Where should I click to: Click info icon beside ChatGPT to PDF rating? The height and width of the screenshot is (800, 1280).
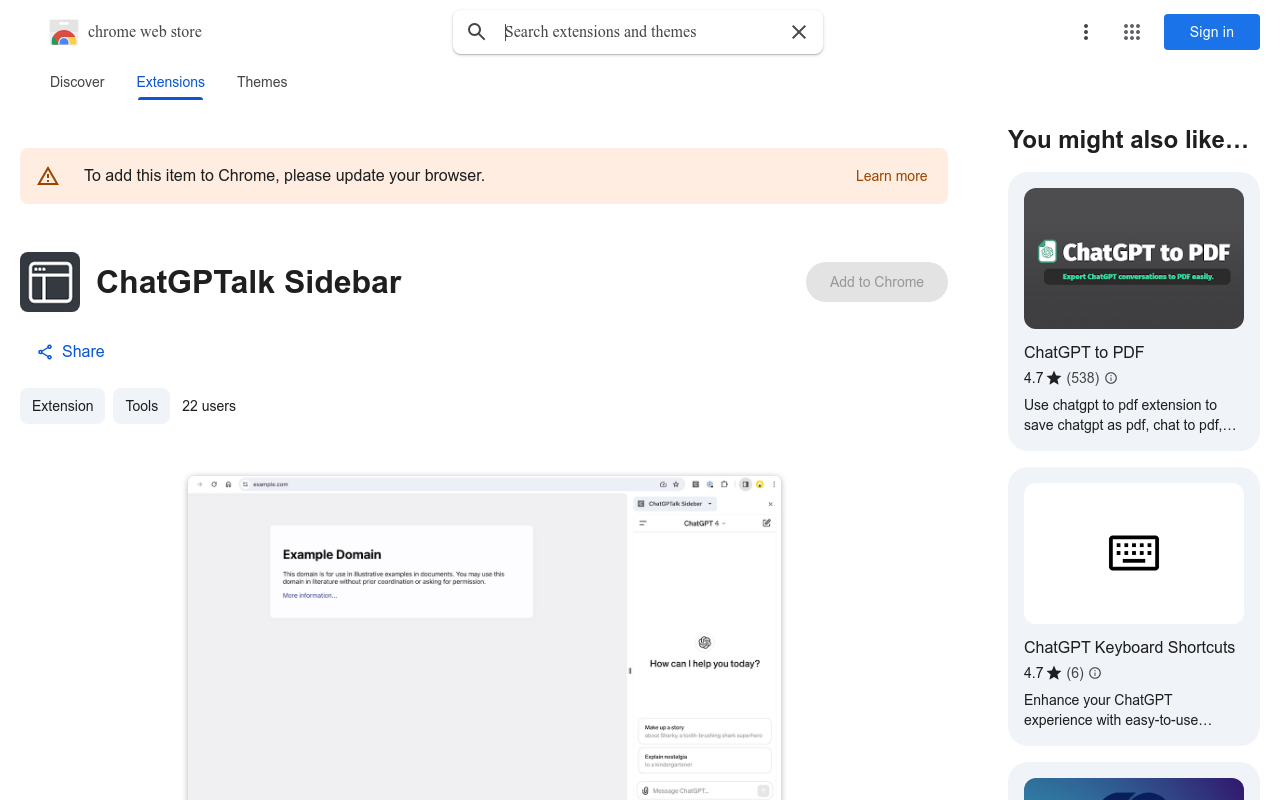click(1111, 378)
